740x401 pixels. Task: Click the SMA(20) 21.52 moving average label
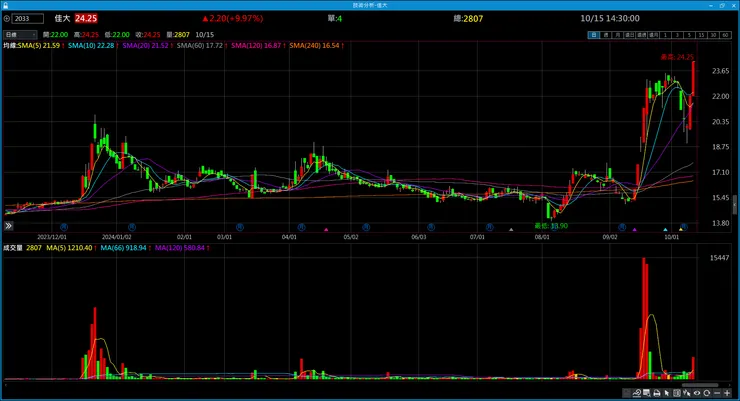tap(145, 46)
